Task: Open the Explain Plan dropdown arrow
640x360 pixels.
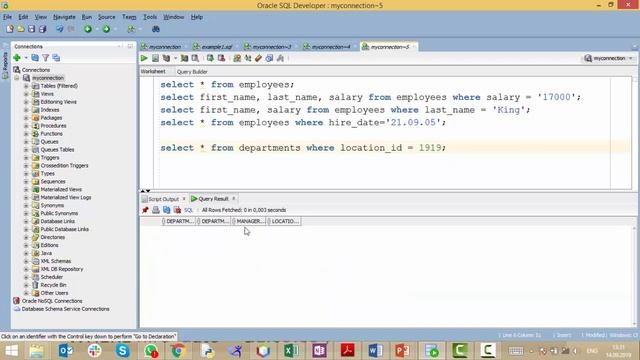Action: point(176,58)
